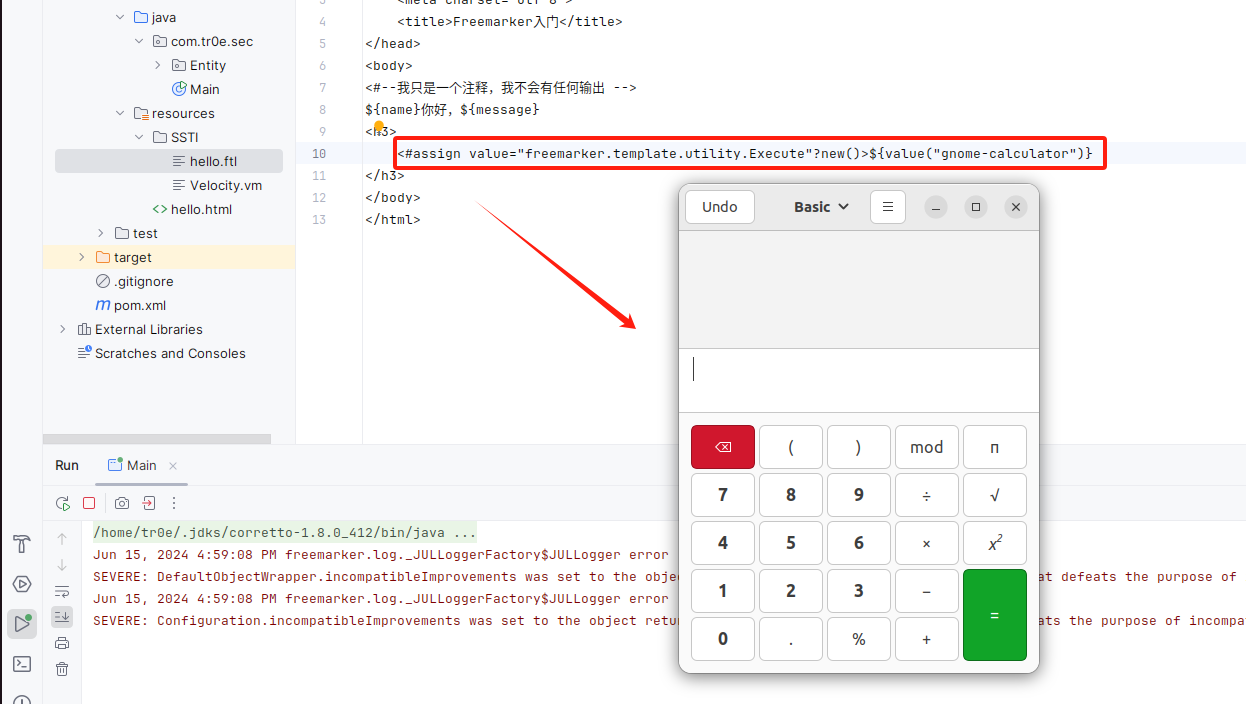Click the calculator open parenthesis key
This screenshot has height=704, width=1246.
coord(791,447)
